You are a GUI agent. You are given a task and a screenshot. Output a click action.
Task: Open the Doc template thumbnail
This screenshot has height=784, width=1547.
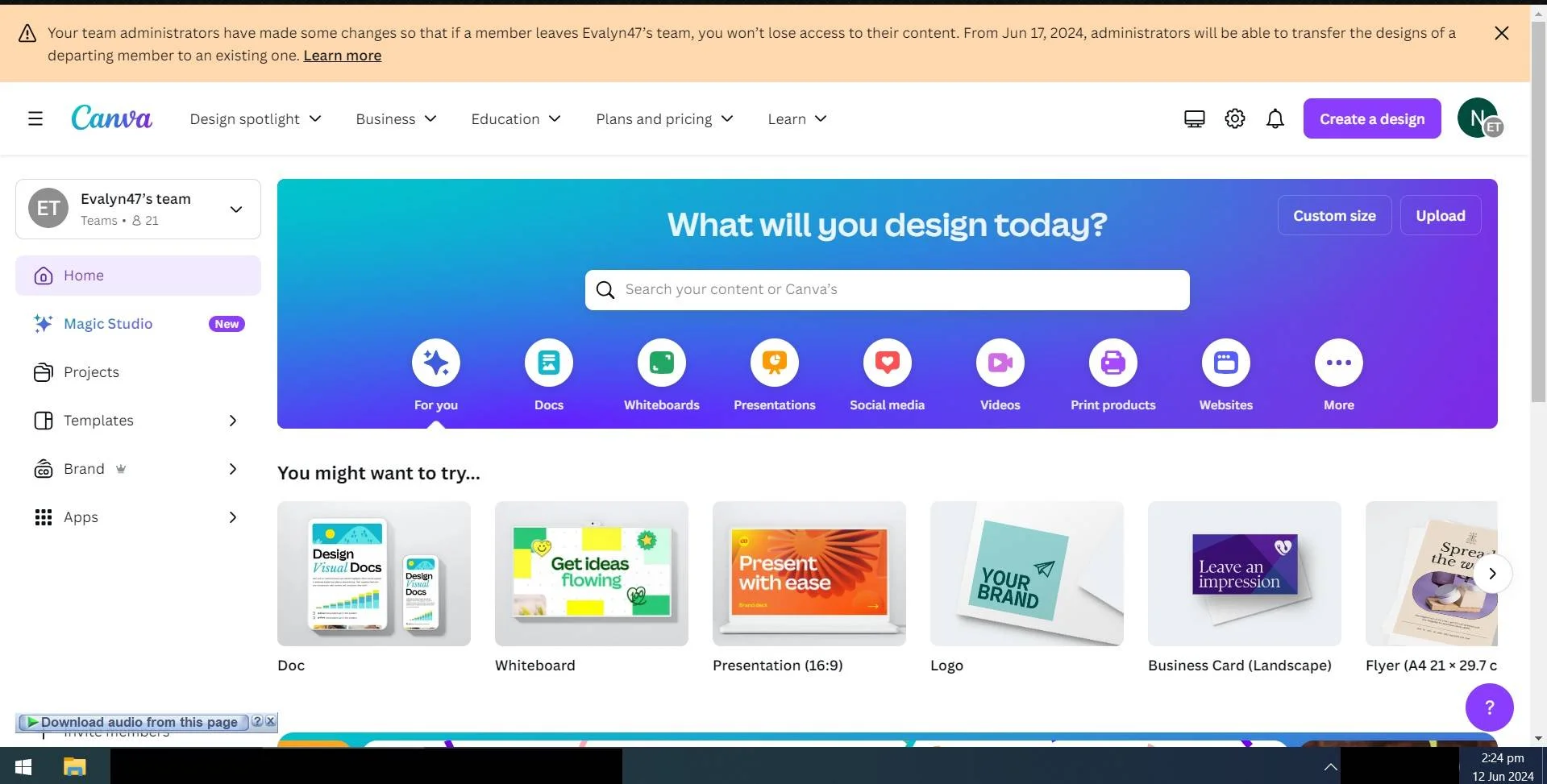point(374,574)
